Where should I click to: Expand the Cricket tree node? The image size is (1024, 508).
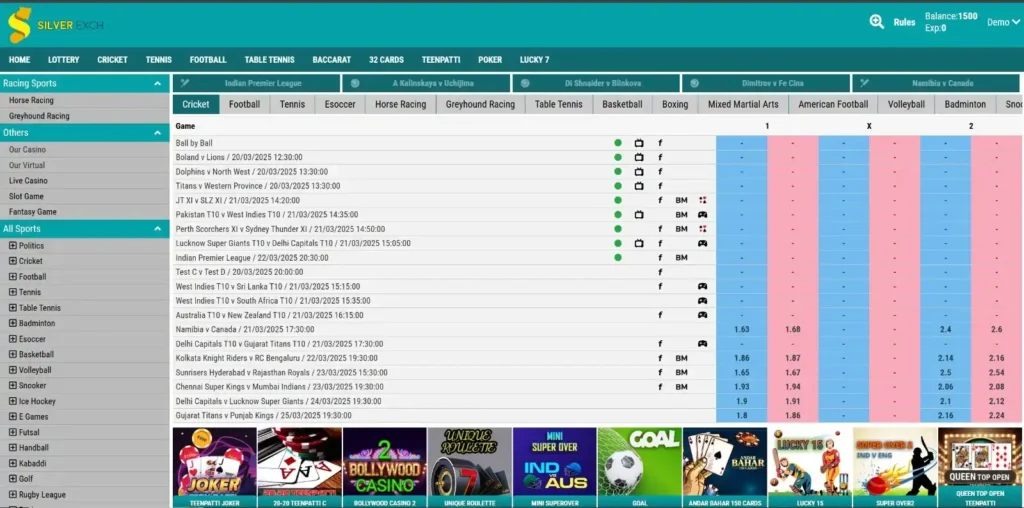[x=12, y=261]
